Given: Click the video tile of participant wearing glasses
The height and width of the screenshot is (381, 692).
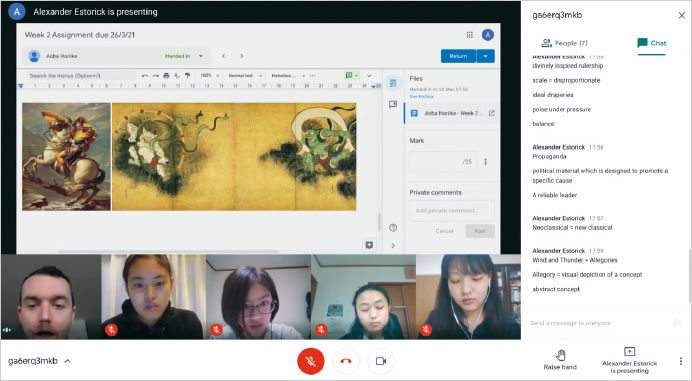Looking at the screenshot, I should pyautogui.click(x=258, y=297).
